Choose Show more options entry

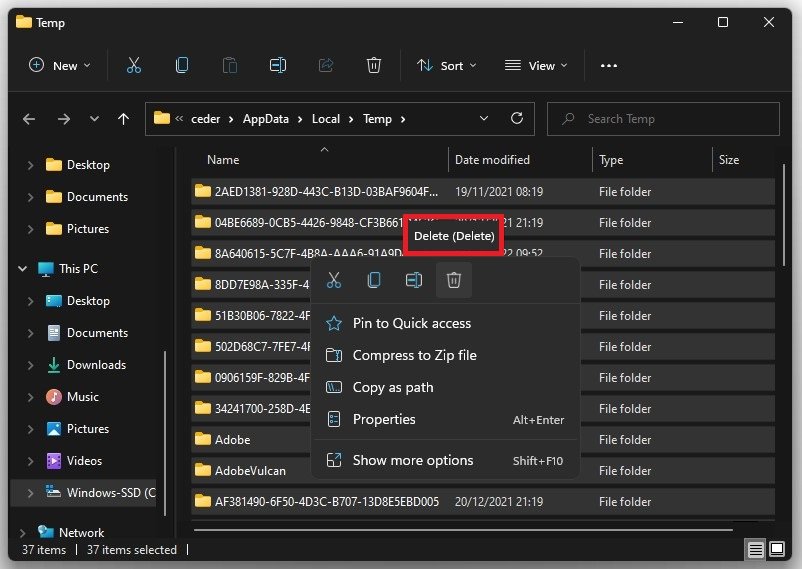[x=413, y=461]
